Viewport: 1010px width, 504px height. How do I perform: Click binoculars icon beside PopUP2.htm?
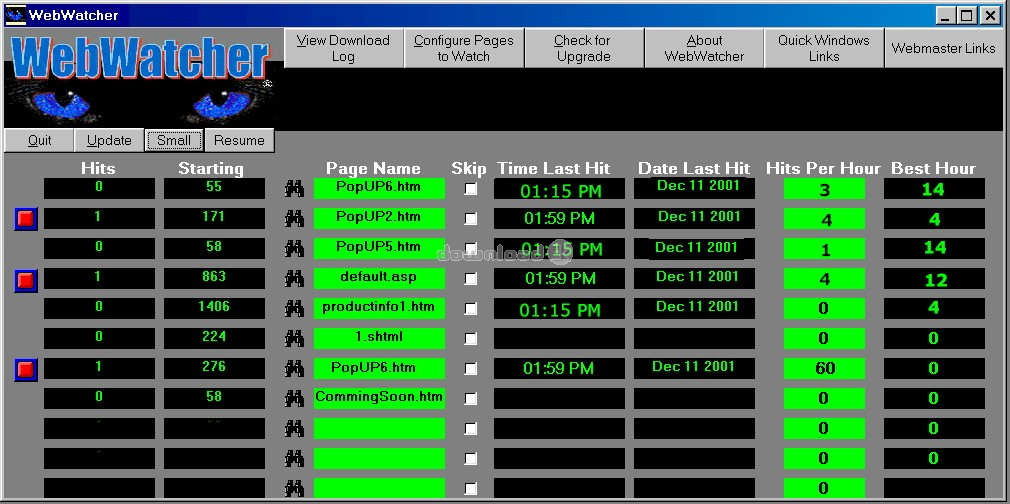(294, 218)
